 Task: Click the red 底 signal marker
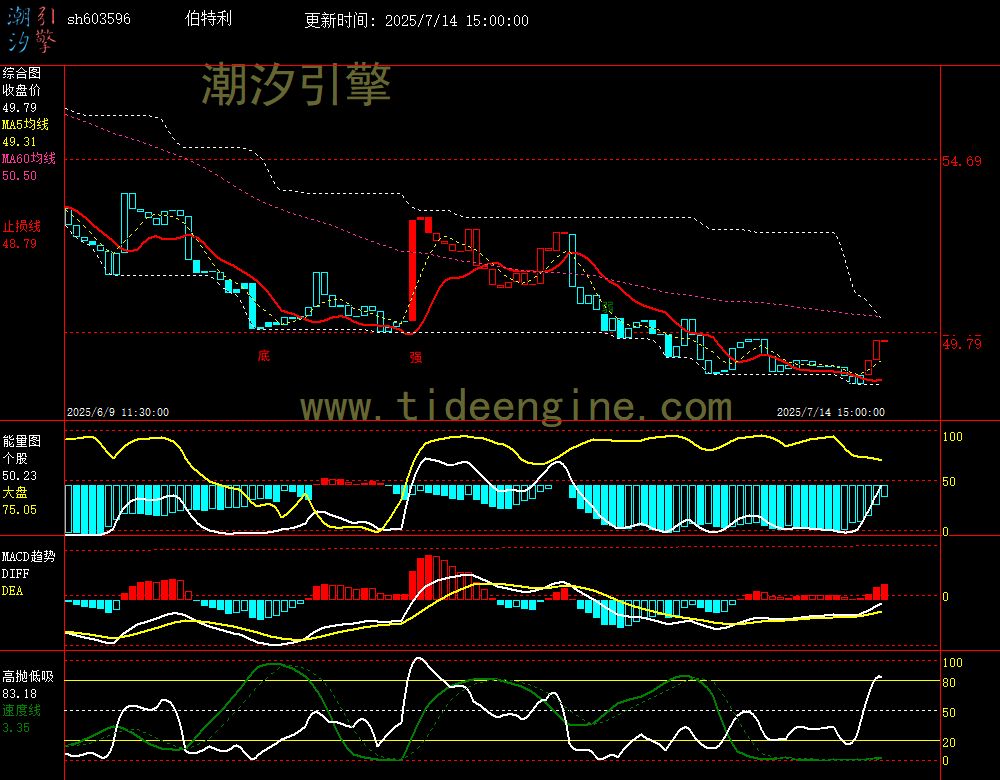coord(263,355)
